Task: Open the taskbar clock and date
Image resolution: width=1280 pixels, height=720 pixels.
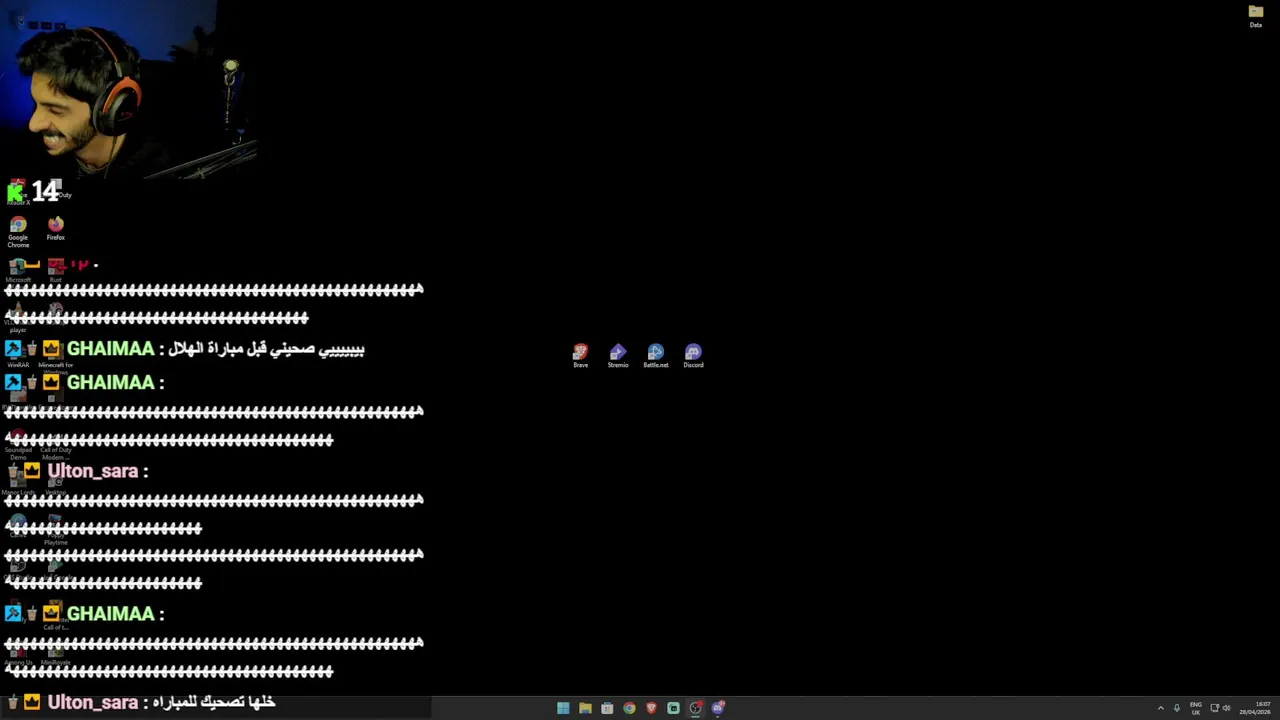Action: click(x=1255, y=708)
